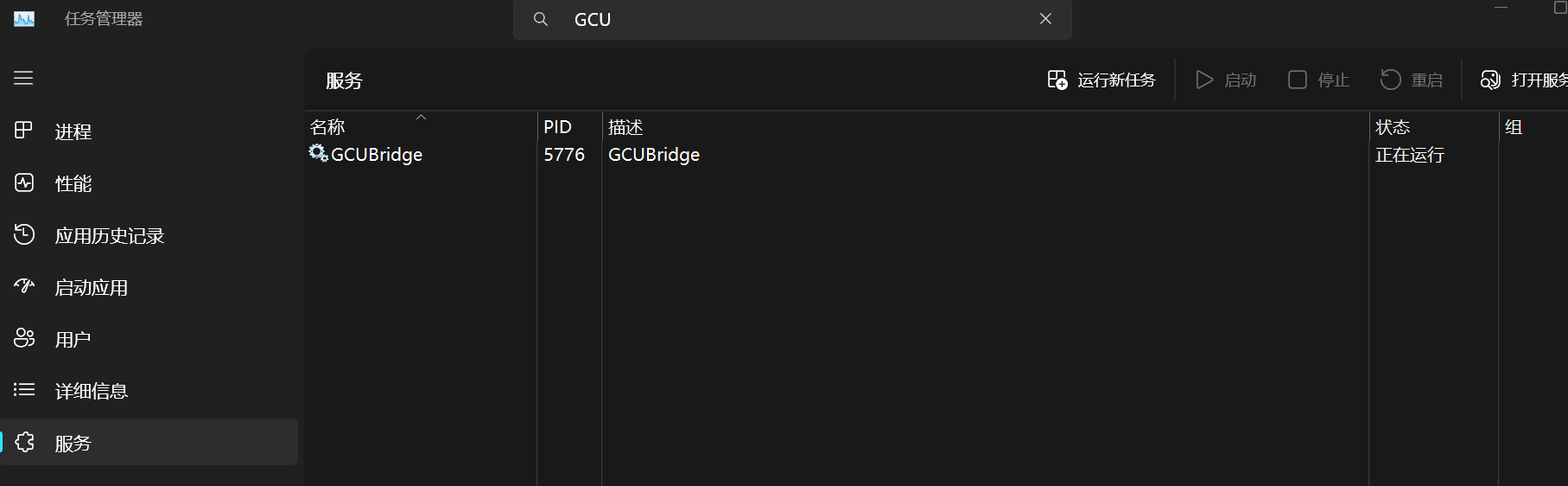Screen dimensions: 1568x486
Task: Click the 启动 start service button
Action: pos(1226,80)
